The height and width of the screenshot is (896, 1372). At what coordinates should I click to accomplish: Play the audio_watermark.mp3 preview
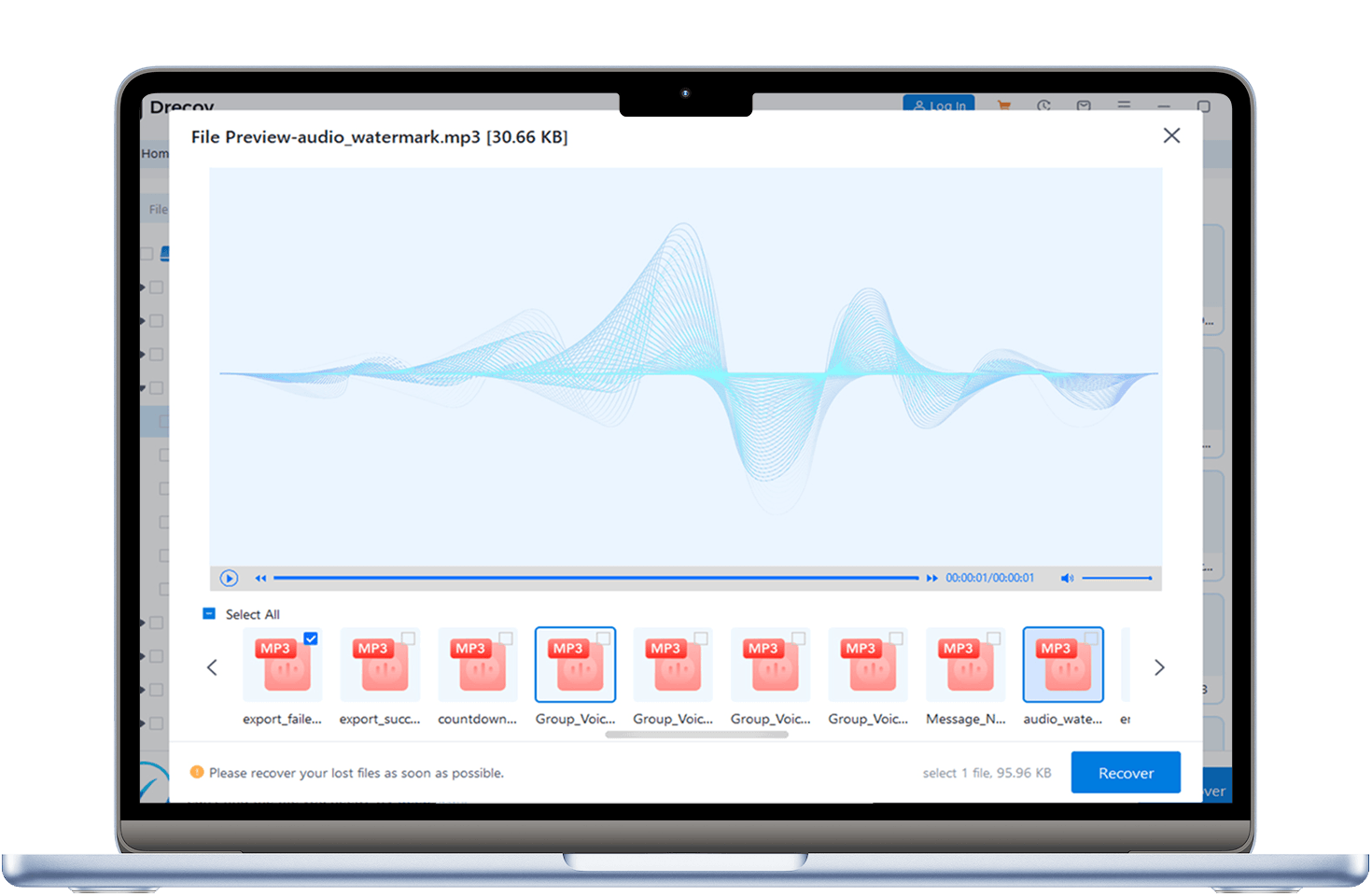[229, 578]
